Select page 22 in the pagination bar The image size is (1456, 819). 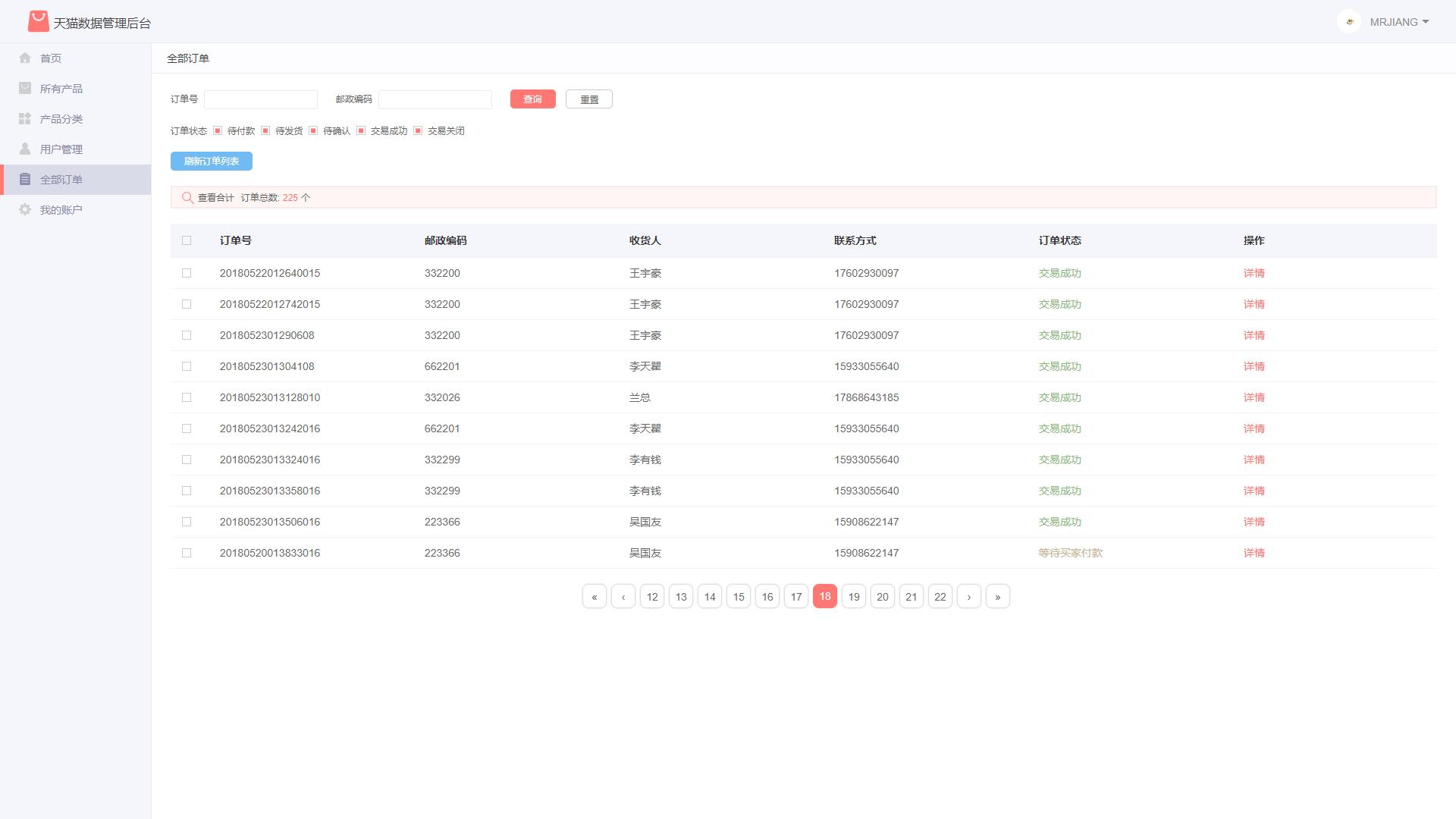tap(940, 596)
